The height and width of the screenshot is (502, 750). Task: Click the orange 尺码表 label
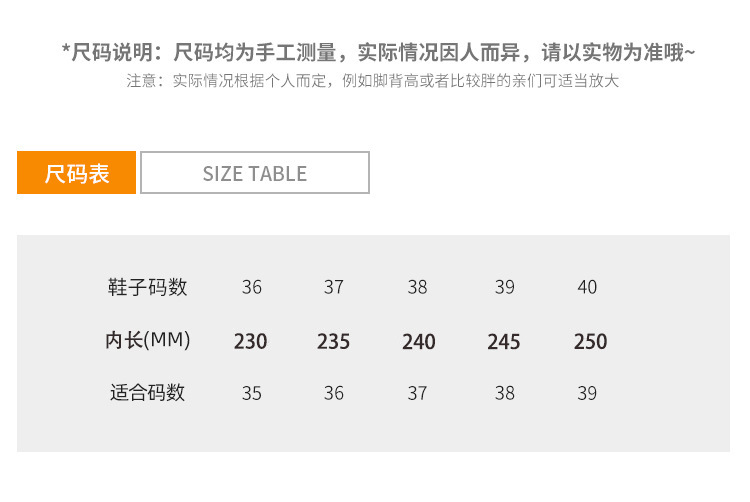pos(77,173)
